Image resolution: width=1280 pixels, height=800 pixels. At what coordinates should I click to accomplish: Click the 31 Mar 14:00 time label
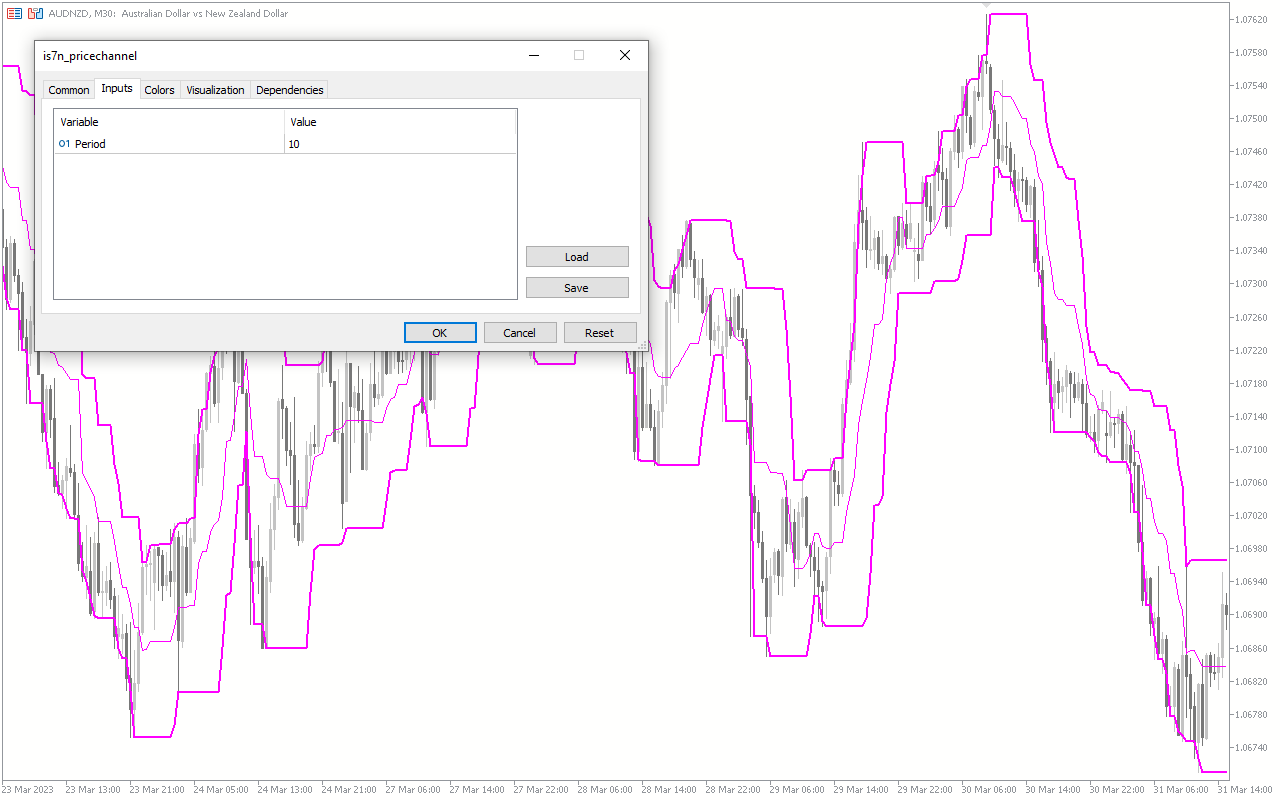tap(1244, 789)
